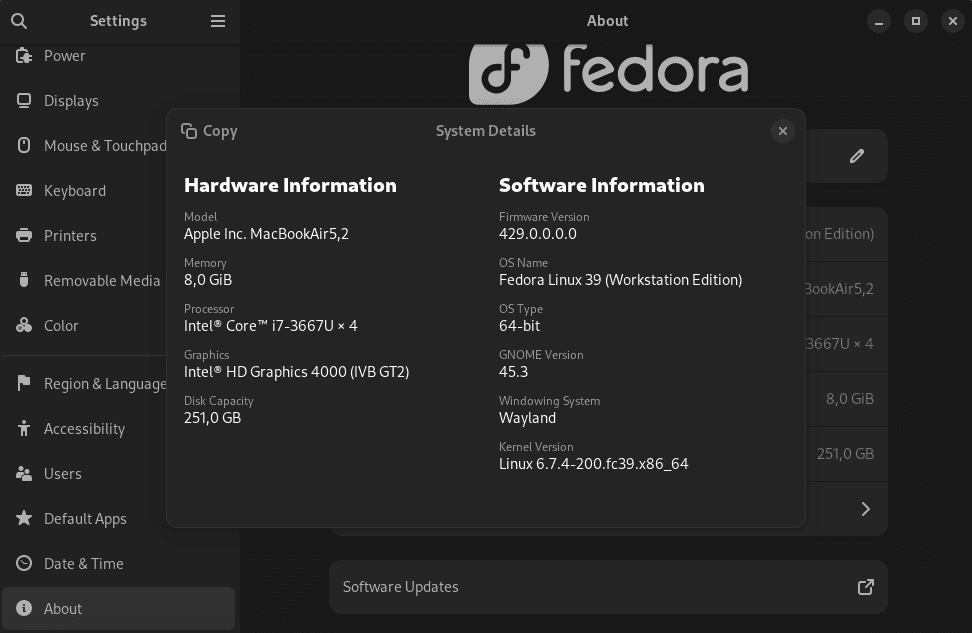Open the Date & Time icon

point(24,563)
